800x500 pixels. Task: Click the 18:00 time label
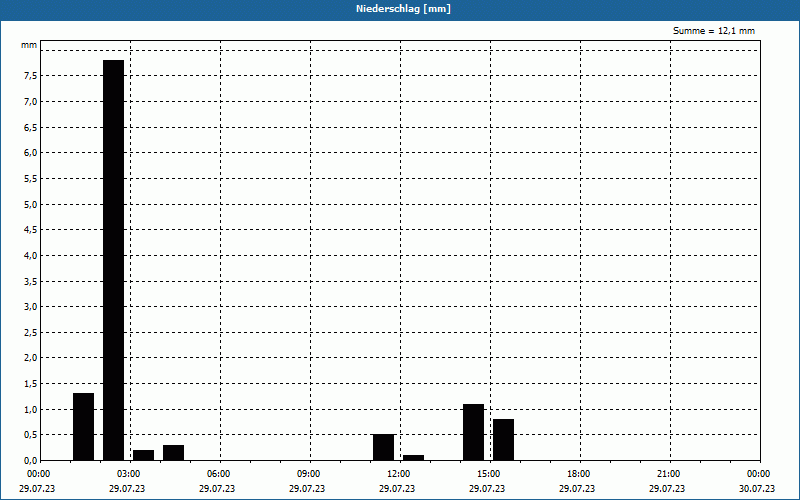pyautogui.click(x=579, y=474)
